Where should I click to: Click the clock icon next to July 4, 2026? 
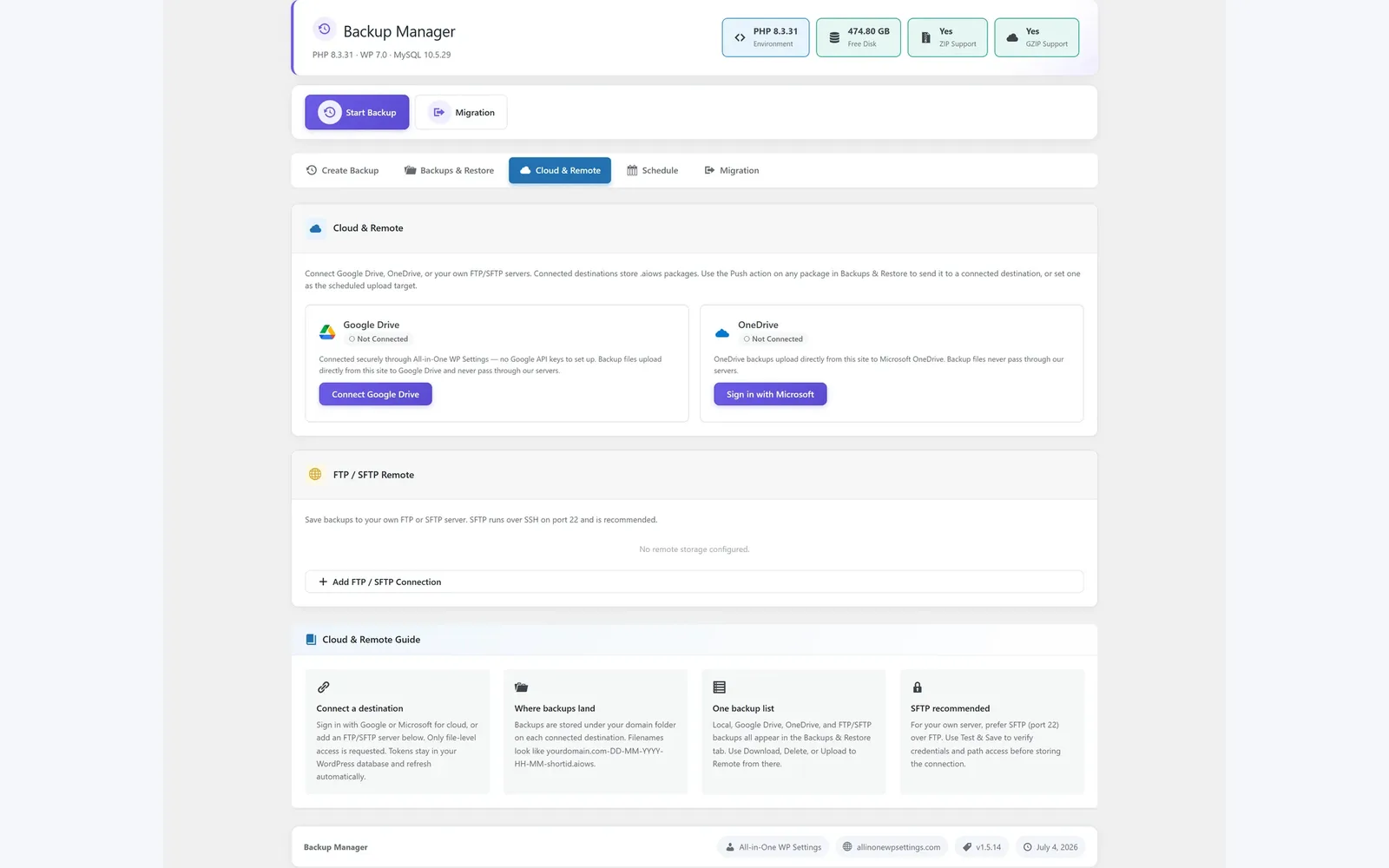click(1028, 847)
